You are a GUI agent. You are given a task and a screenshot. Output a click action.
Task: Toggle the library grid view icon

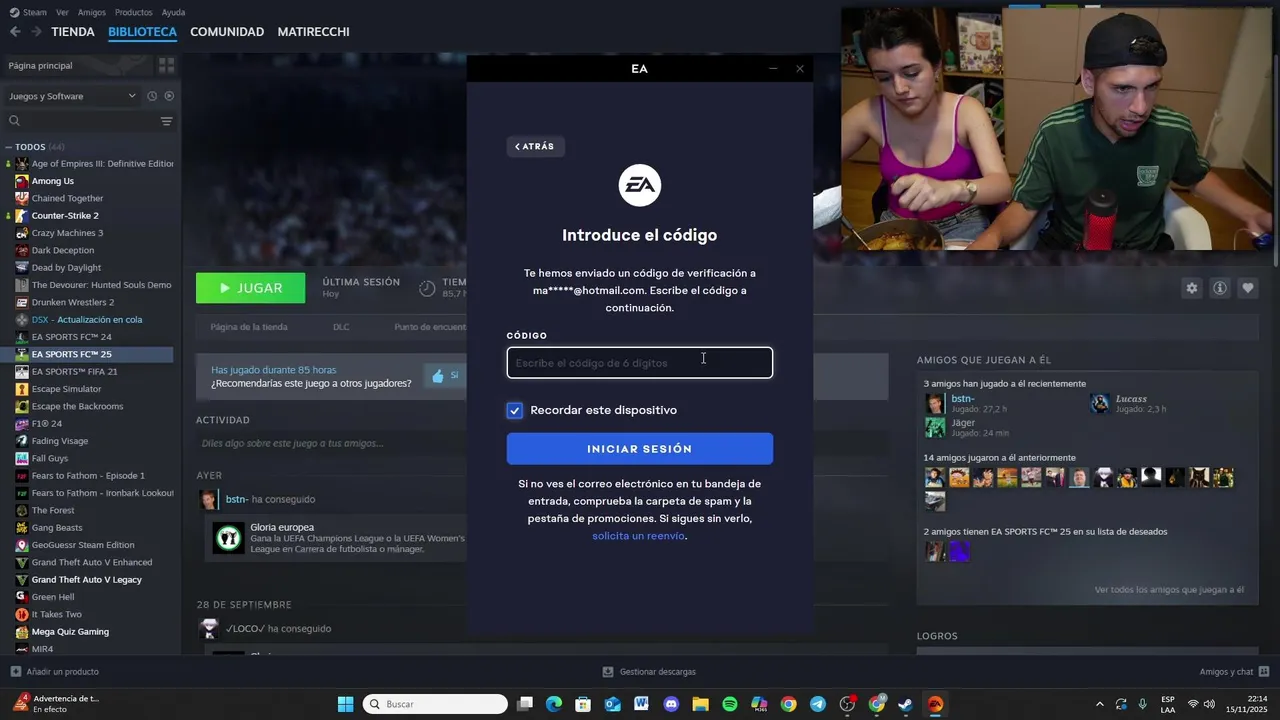click(166, 65)
